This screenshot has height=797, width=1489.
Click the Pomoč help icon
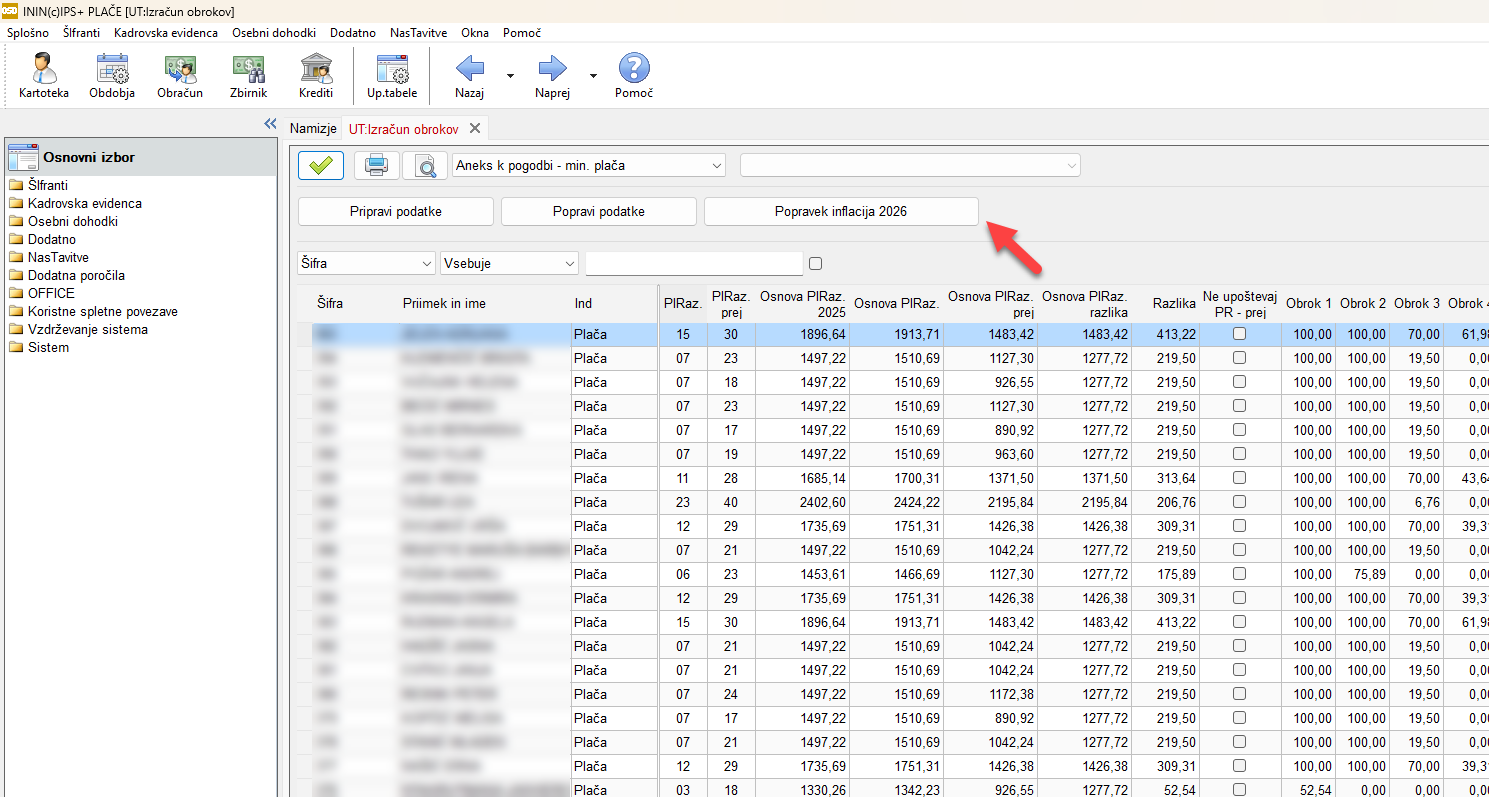[x=634, y=76]
